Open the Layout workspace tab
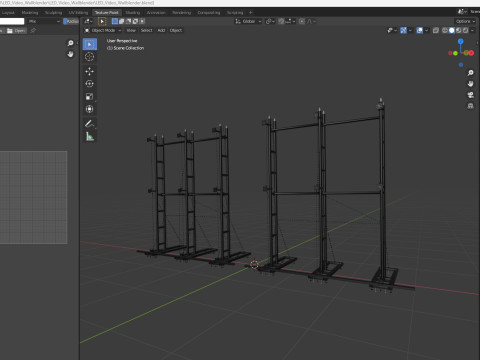 click(8, 13)
